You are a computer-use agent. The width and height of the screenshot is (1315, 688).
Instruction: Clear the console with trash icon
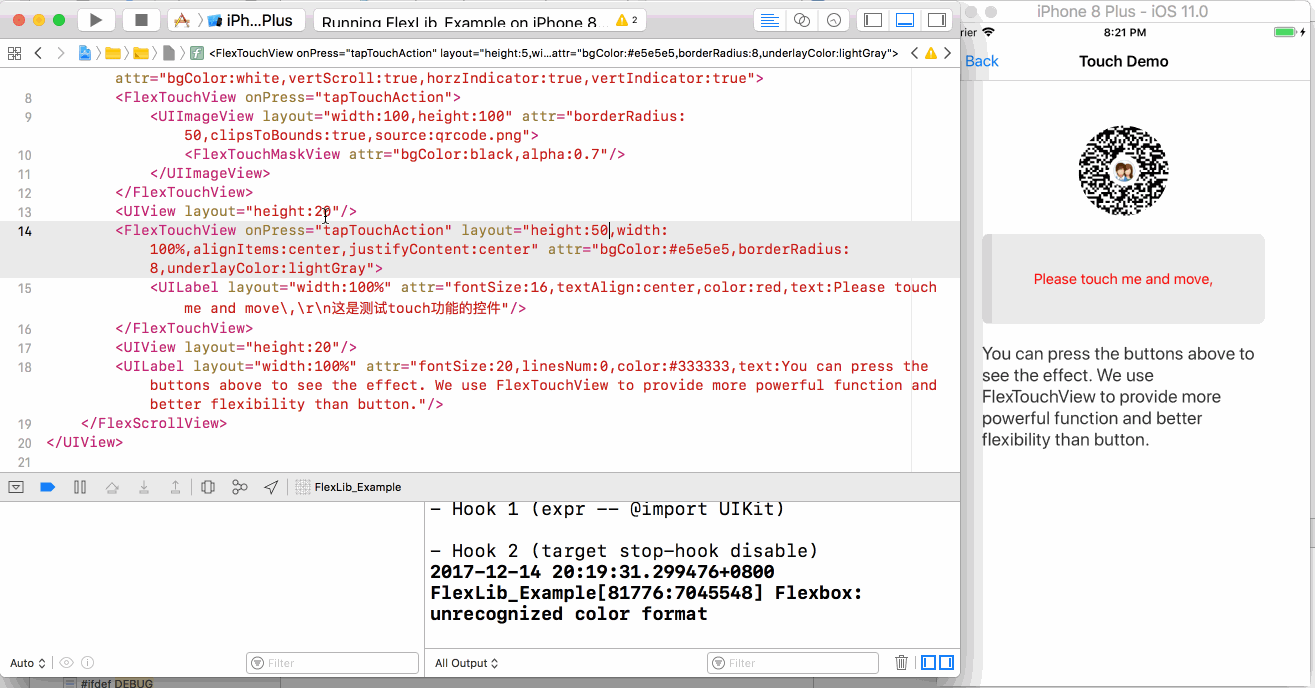coord(901,663)
